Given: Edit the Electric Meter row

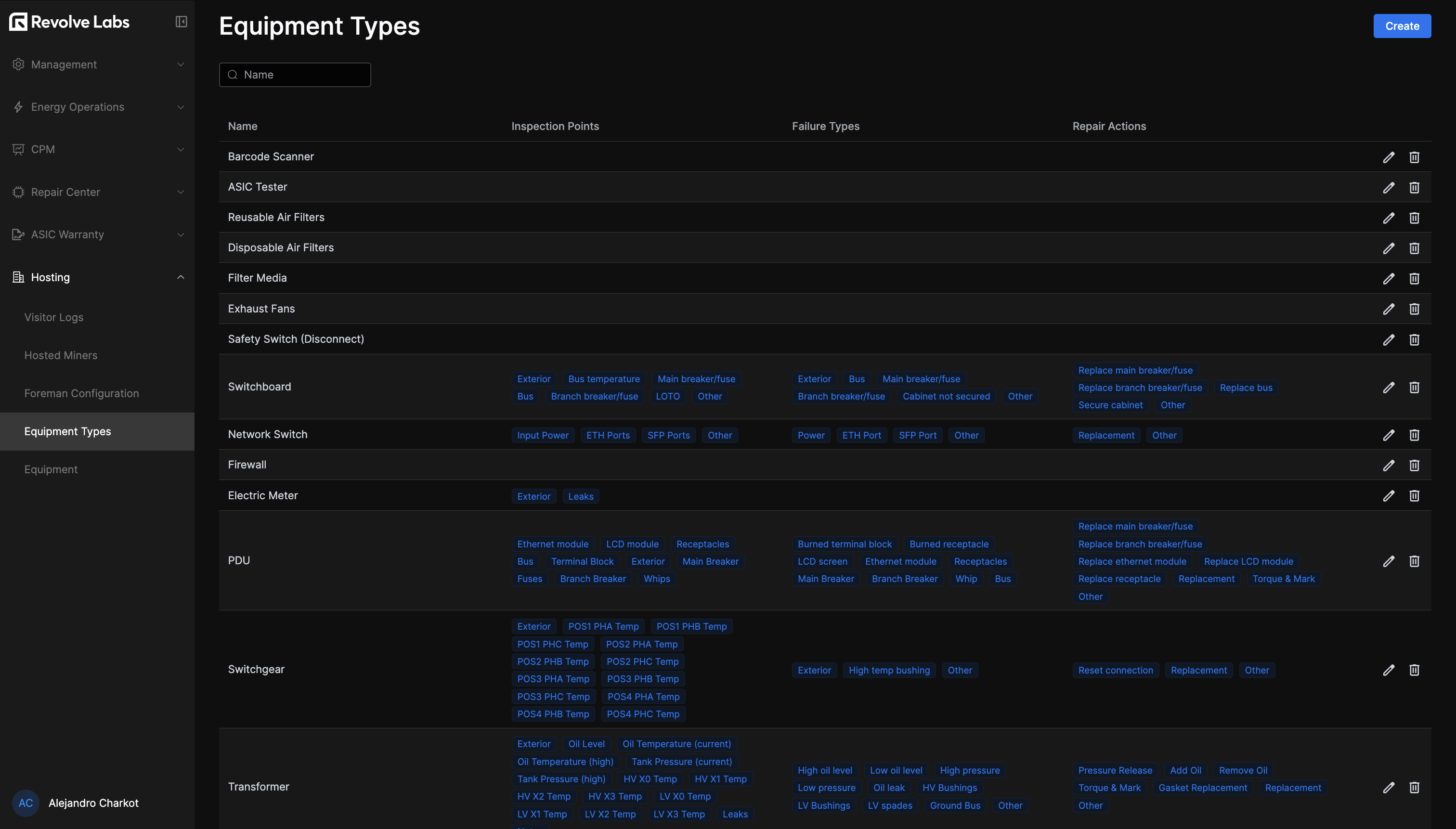Looking at the screenshot, I should (x=1389, y=495).
